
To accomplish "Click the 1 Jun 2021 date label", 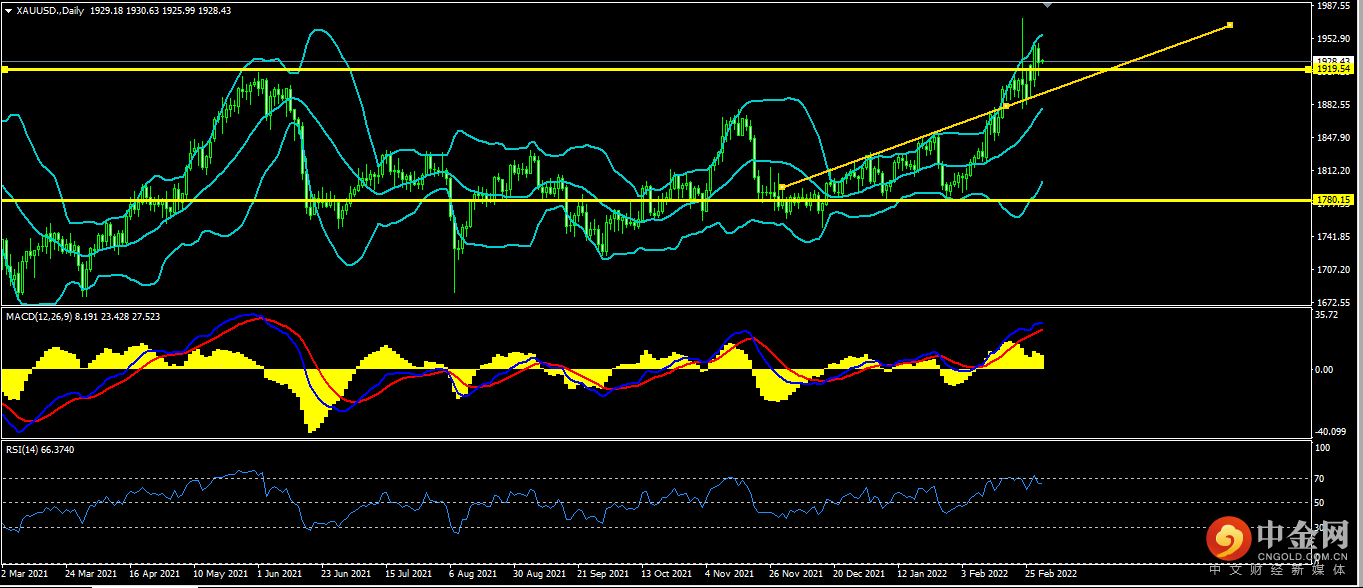I will 280,574.
